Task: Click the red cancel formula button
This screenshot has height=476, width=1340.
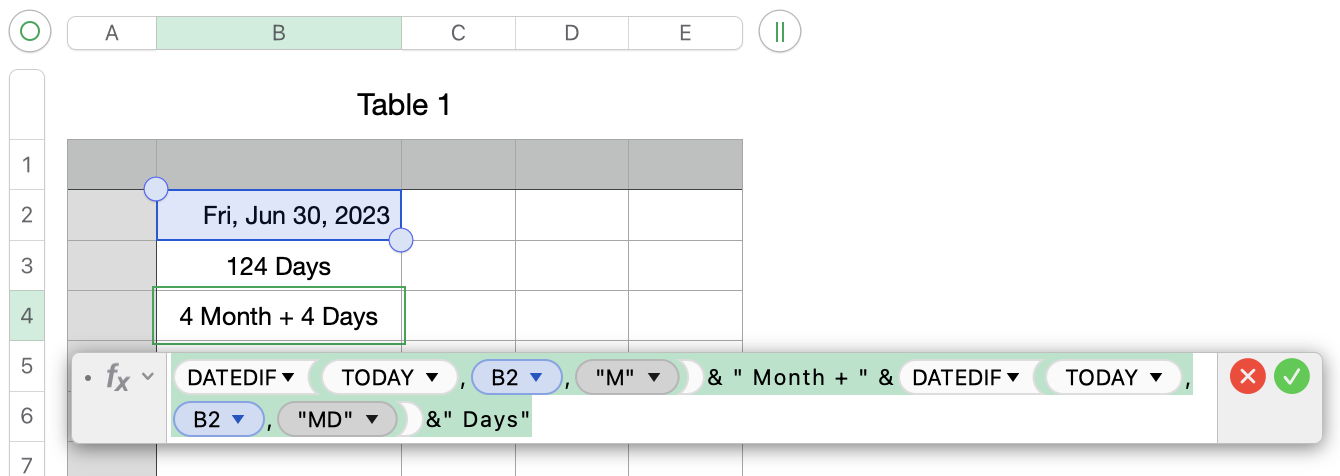Action: 1247,377
